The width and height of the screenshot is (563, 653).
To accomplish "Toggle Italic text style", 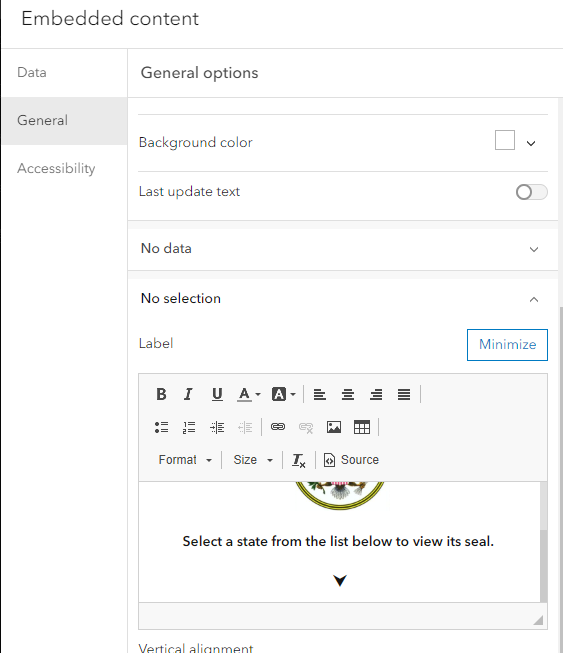I will click(x=189, y=394).
